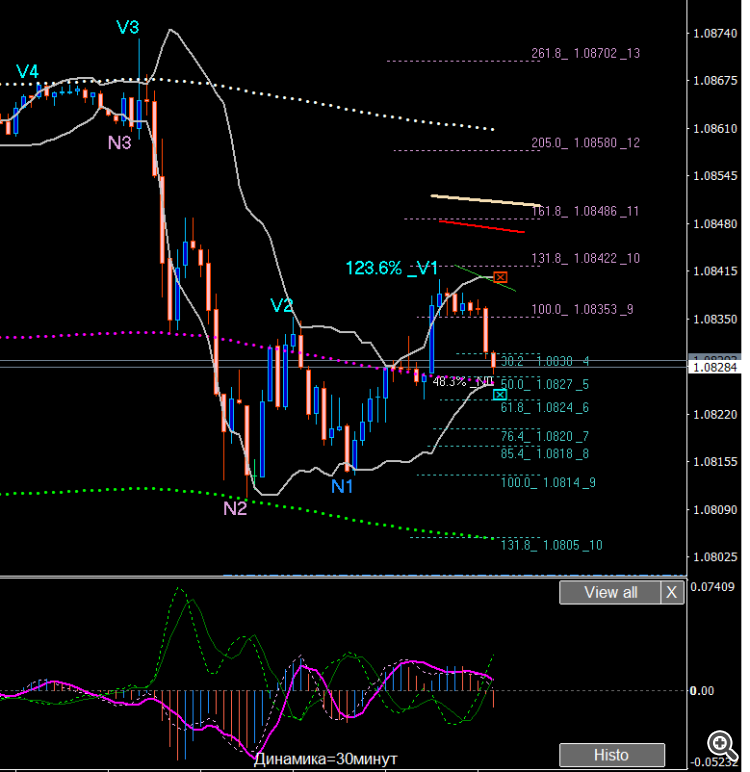Click the 1.08740 price scale value
Image resolution: width=750 pixels, height=772 pixels.
(x=715, y=33)
